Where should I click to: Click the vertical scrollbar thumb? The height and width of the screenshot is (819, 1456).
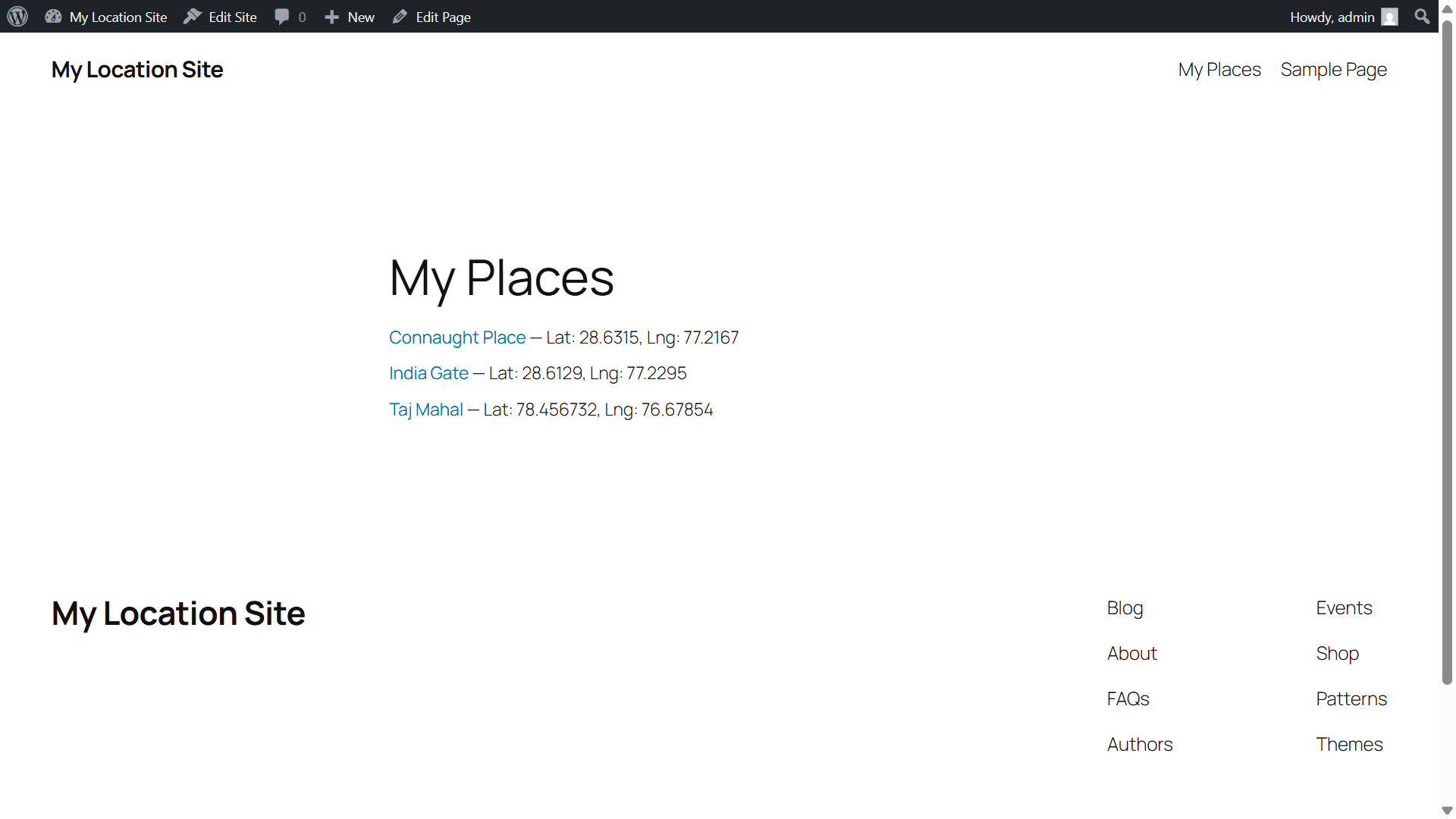[1447, 353]
